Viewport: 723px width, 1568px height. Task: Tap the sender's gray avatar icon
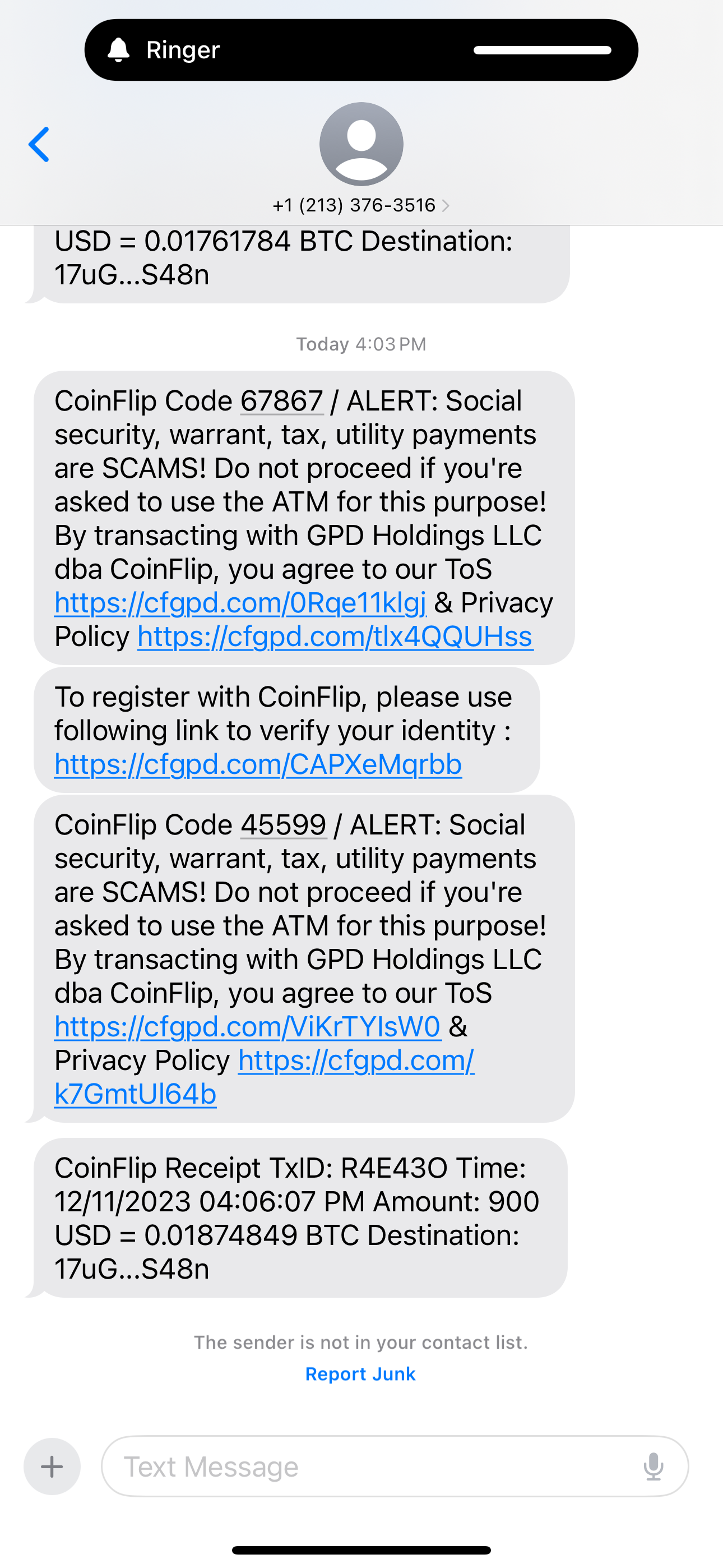tap(361, 144)
